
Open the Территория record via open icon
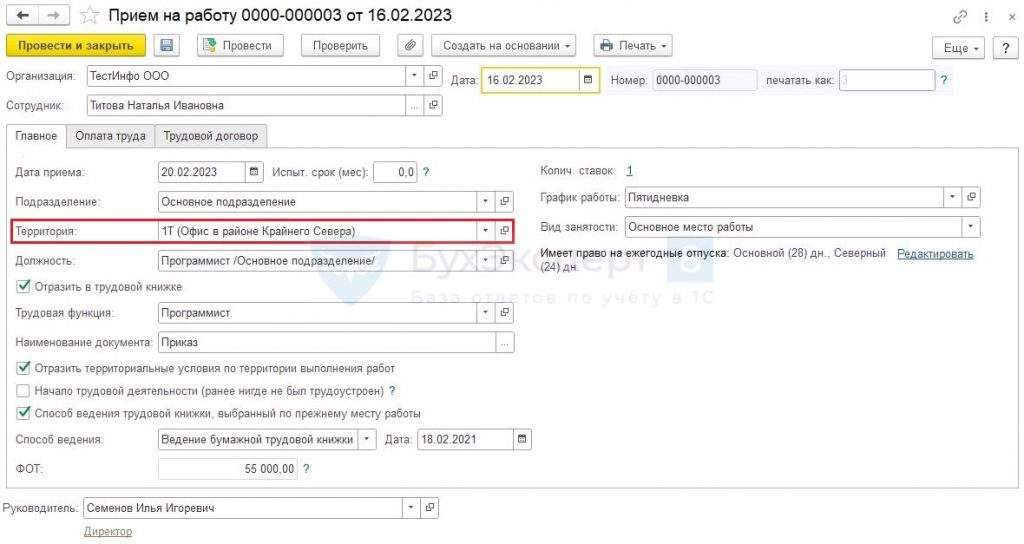pos(504,231)
